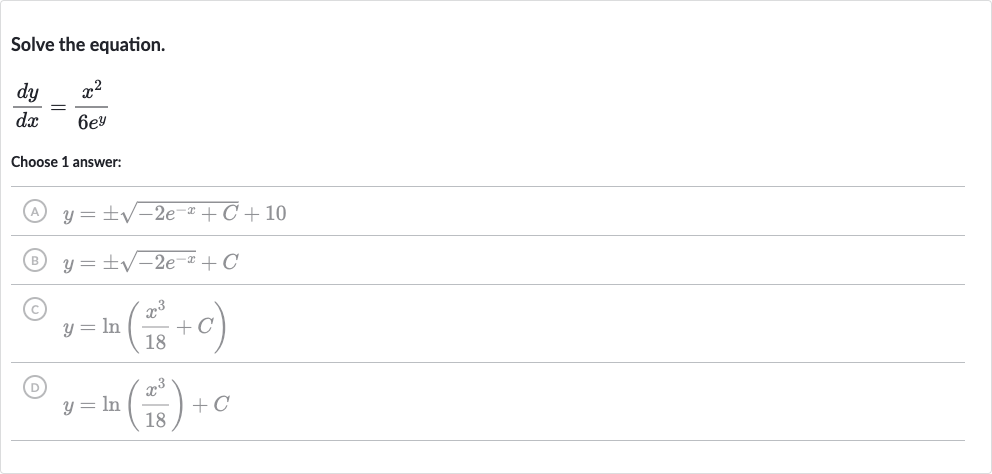This screenshot has width=992, height=474.
Task: Choose answer y = ±√(−2e^−x) + C
Action: pyautogui.click(x=488, y=260)
